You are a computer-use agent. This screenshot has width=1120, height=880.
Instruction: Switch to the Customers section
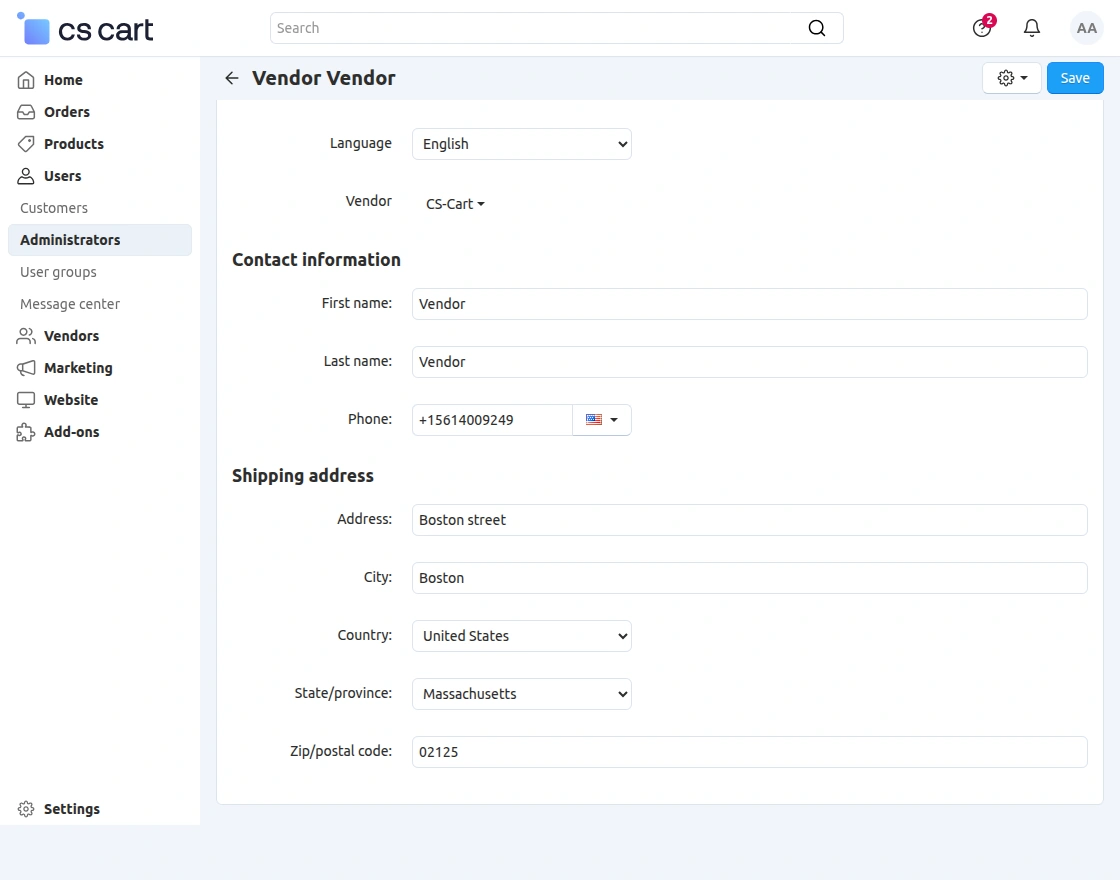point(53,207)
